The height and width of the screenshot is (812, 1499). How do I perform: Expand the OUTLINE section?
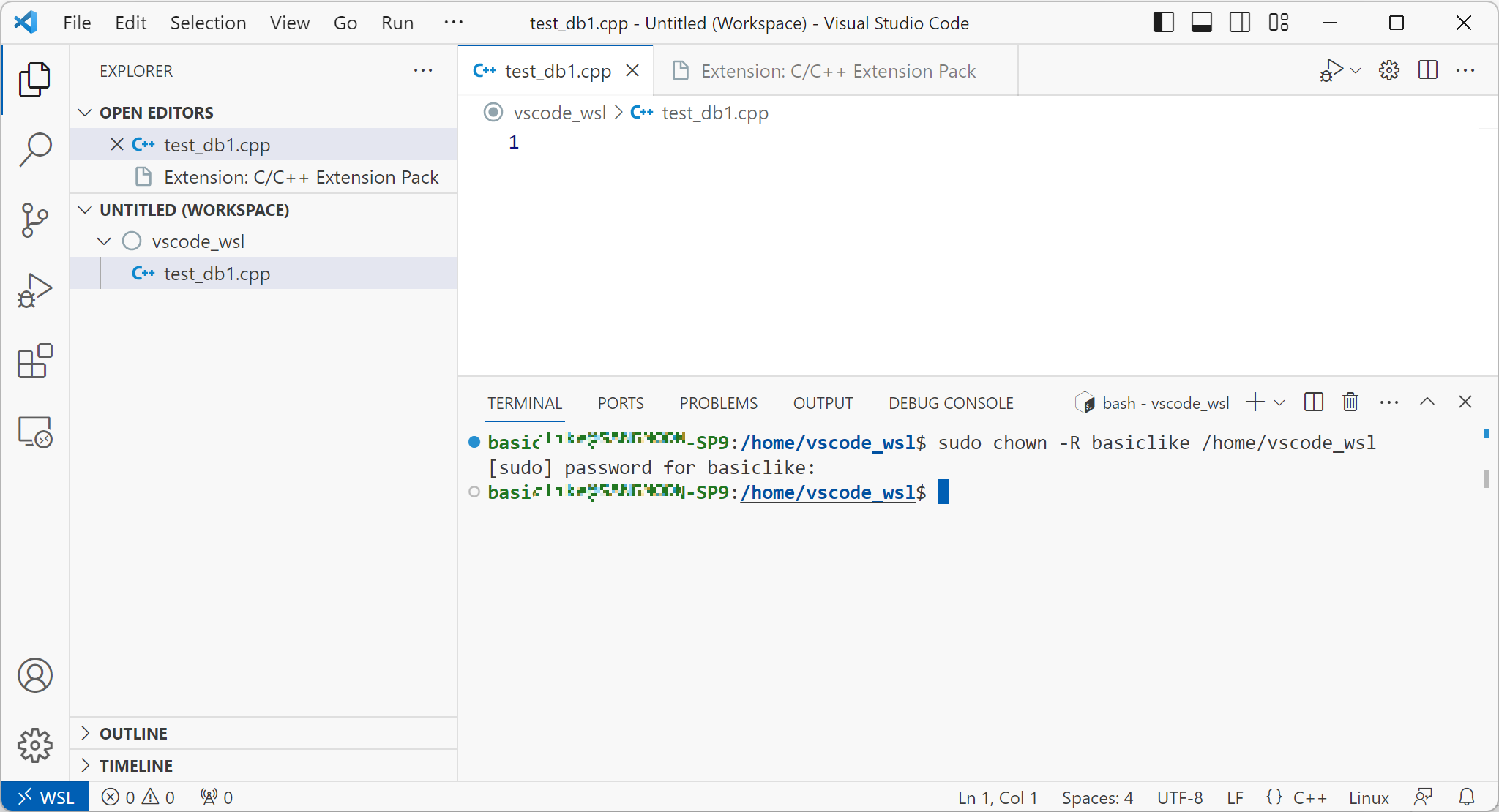[x=133, y=733]
